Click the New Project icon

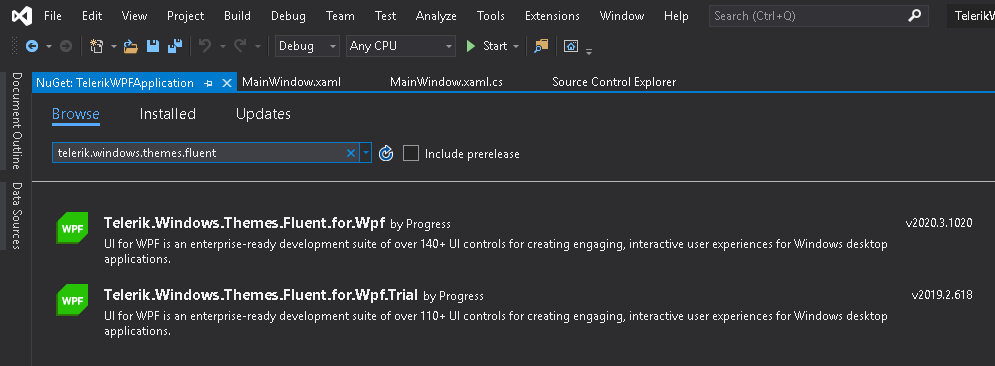pyautogui.click(x=96, y=46)
